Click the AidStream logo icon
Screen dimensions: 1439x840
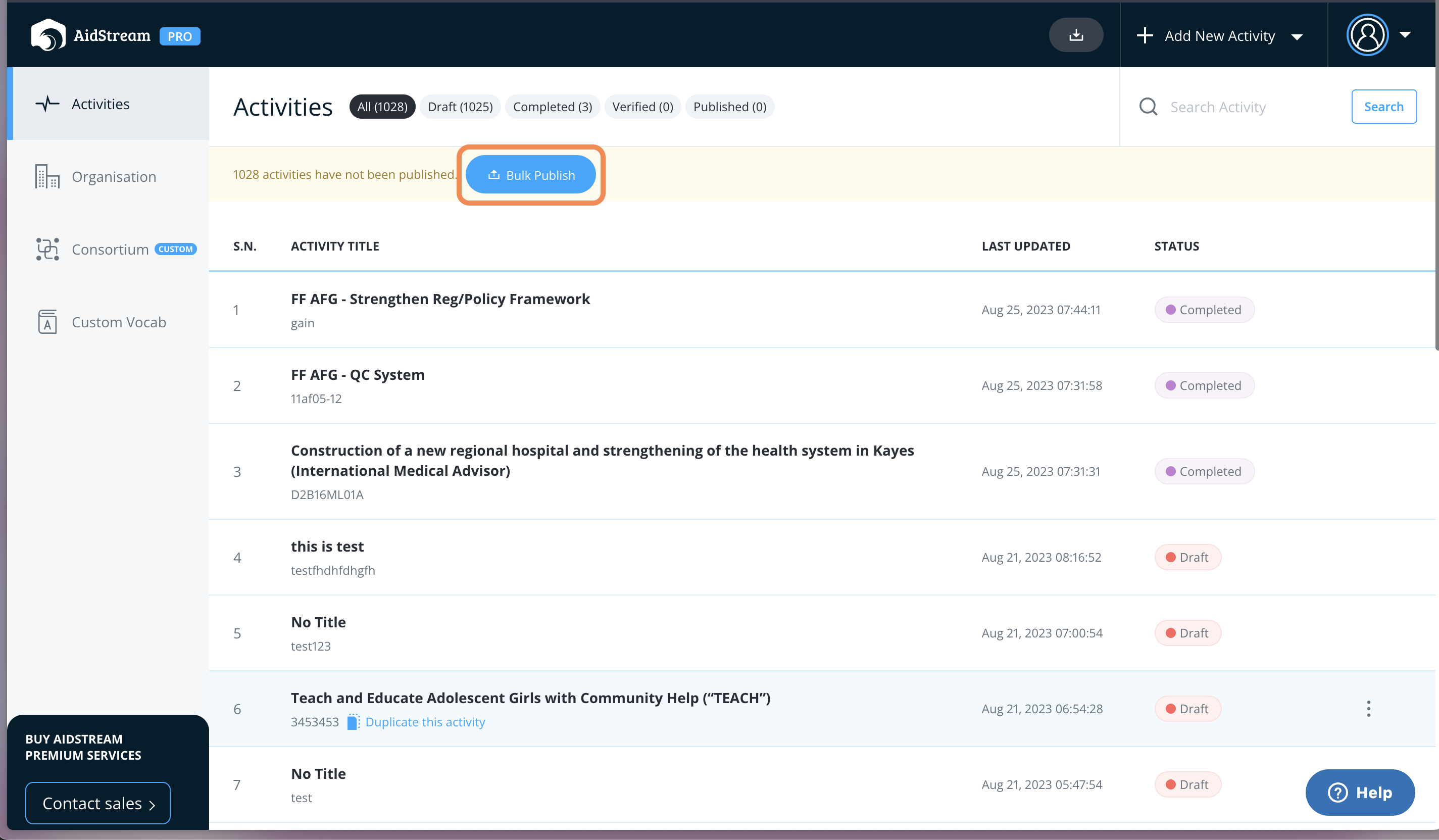coord(48,35)
